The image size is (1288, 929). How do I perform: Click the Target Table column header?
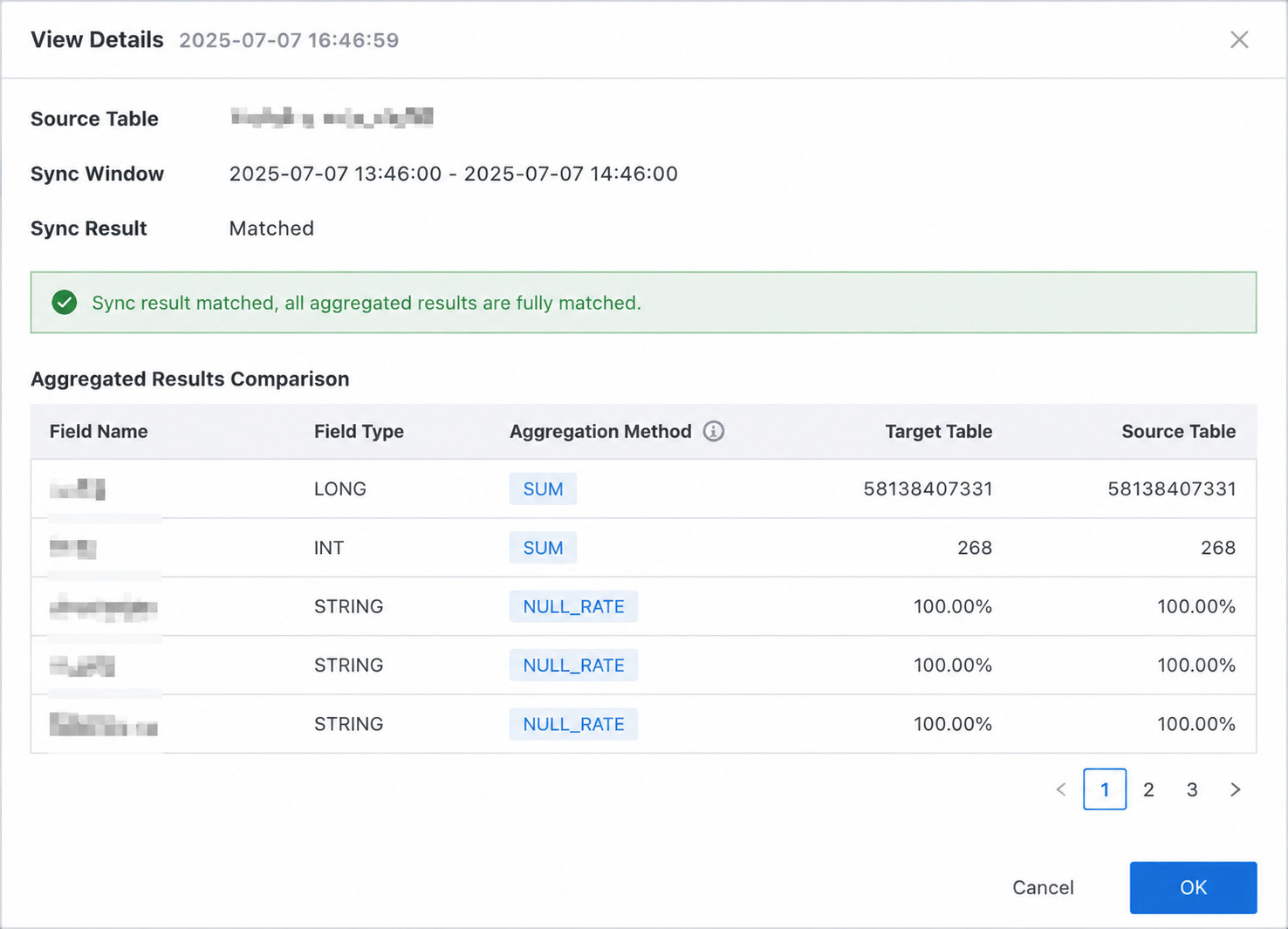click(938, 431)
